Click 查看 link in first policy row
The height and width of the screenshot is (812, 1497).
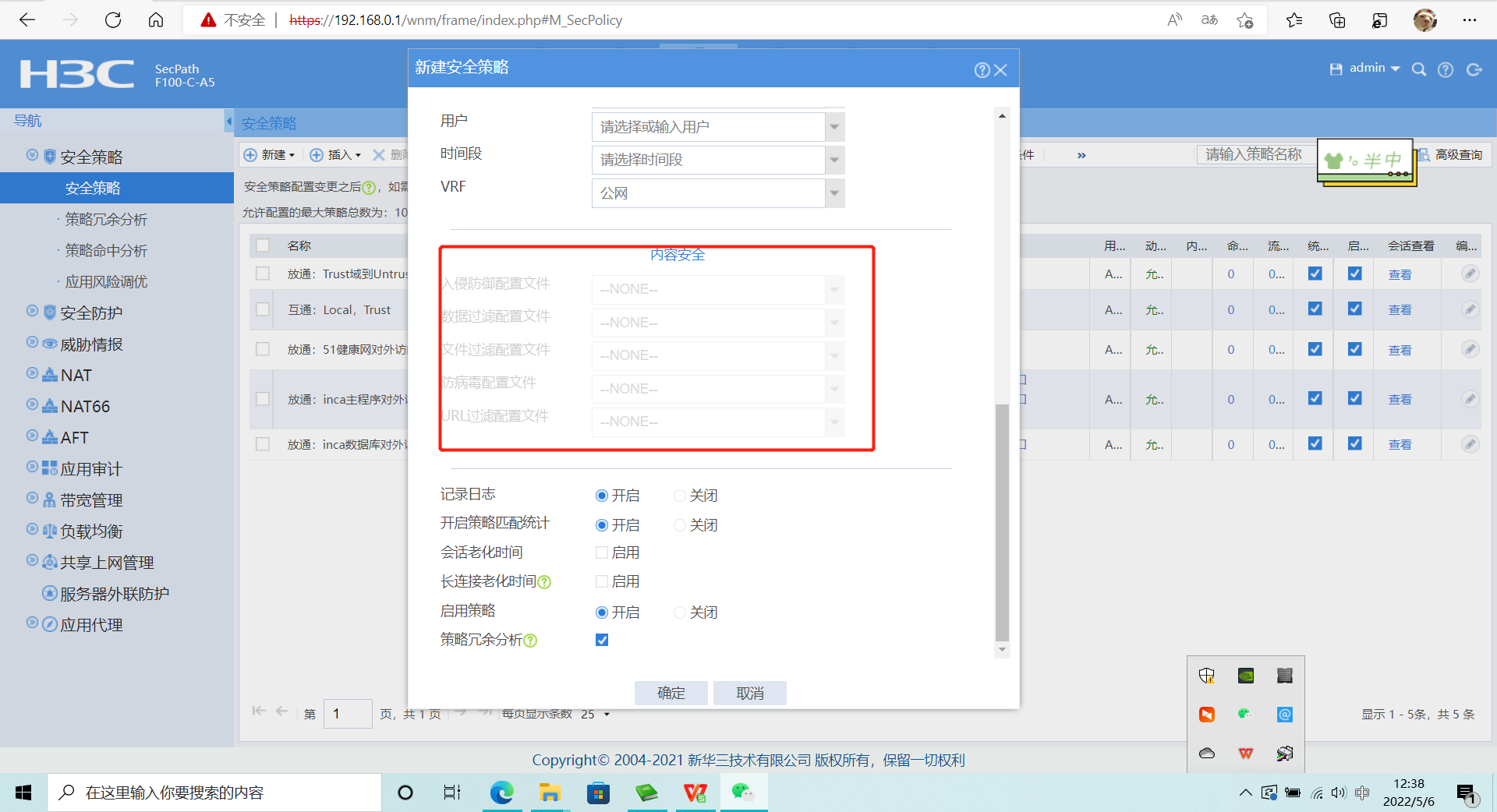pyautogui.click(x=1400, y=274)
